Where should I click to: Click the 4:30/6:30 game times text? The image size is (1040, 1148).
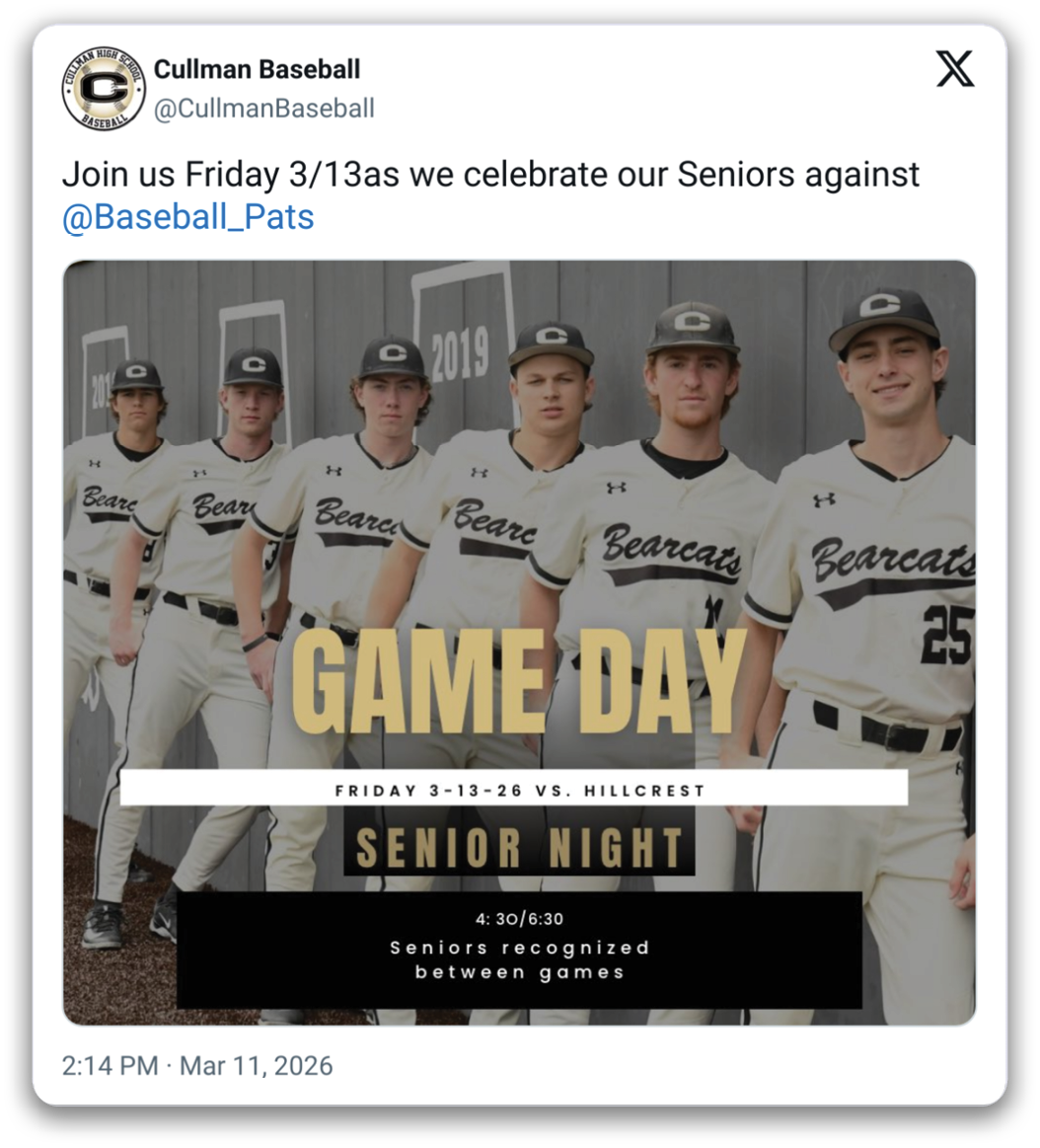point(519,919)
